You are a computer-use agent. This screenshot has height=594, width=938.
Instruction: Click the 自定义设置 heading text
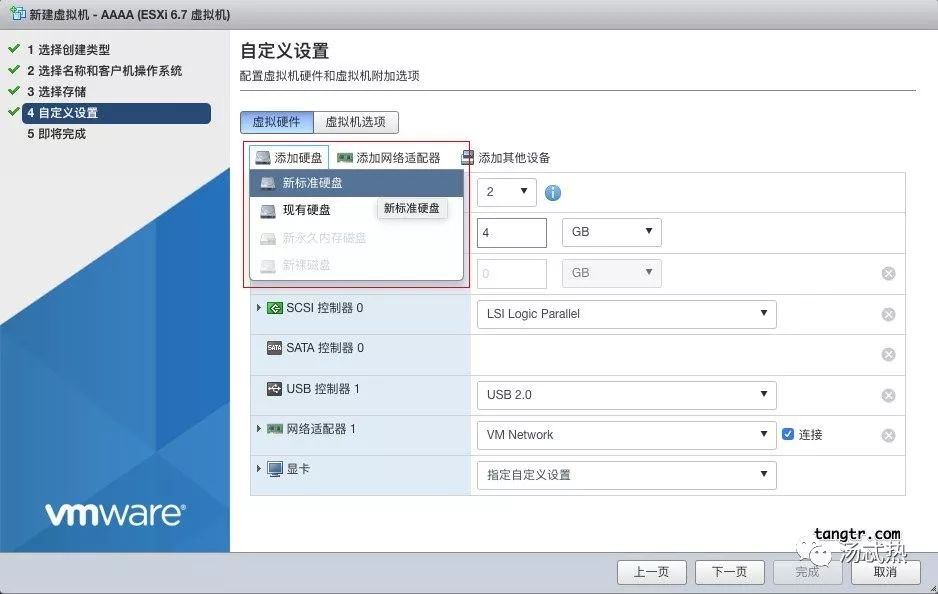pyautogui.click(x=285, y=51)
